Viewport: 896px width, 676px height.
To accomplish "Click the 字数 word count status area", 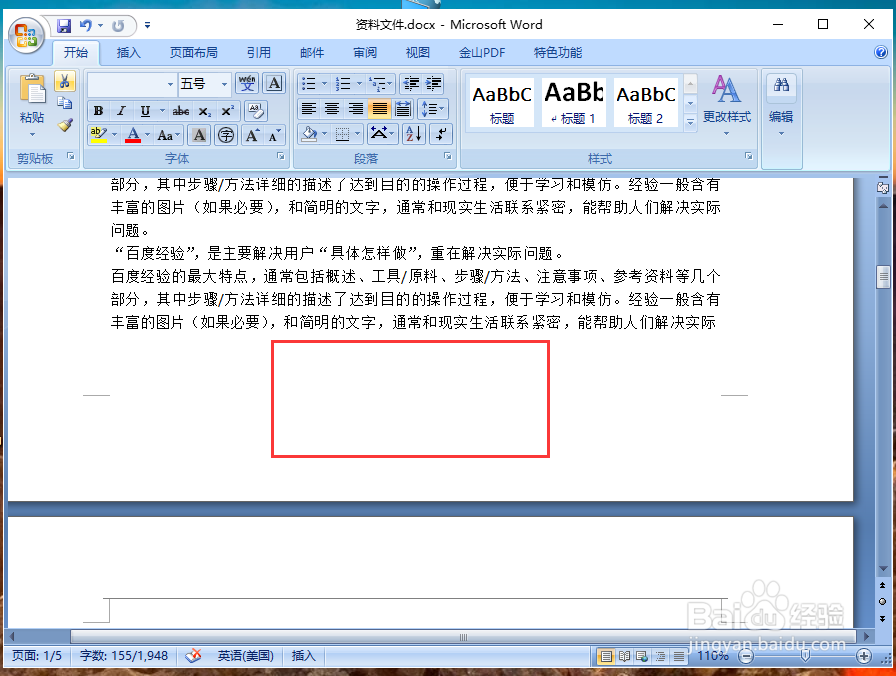I will click(124, 656).
